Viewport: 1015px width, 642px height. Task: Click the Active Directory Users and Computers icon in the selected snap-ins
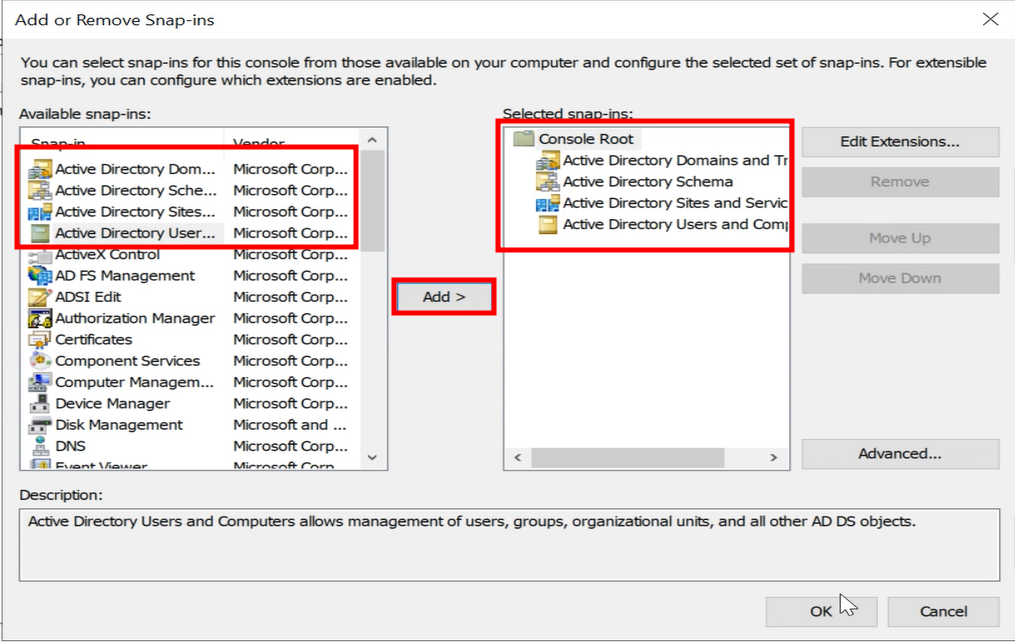548,225
